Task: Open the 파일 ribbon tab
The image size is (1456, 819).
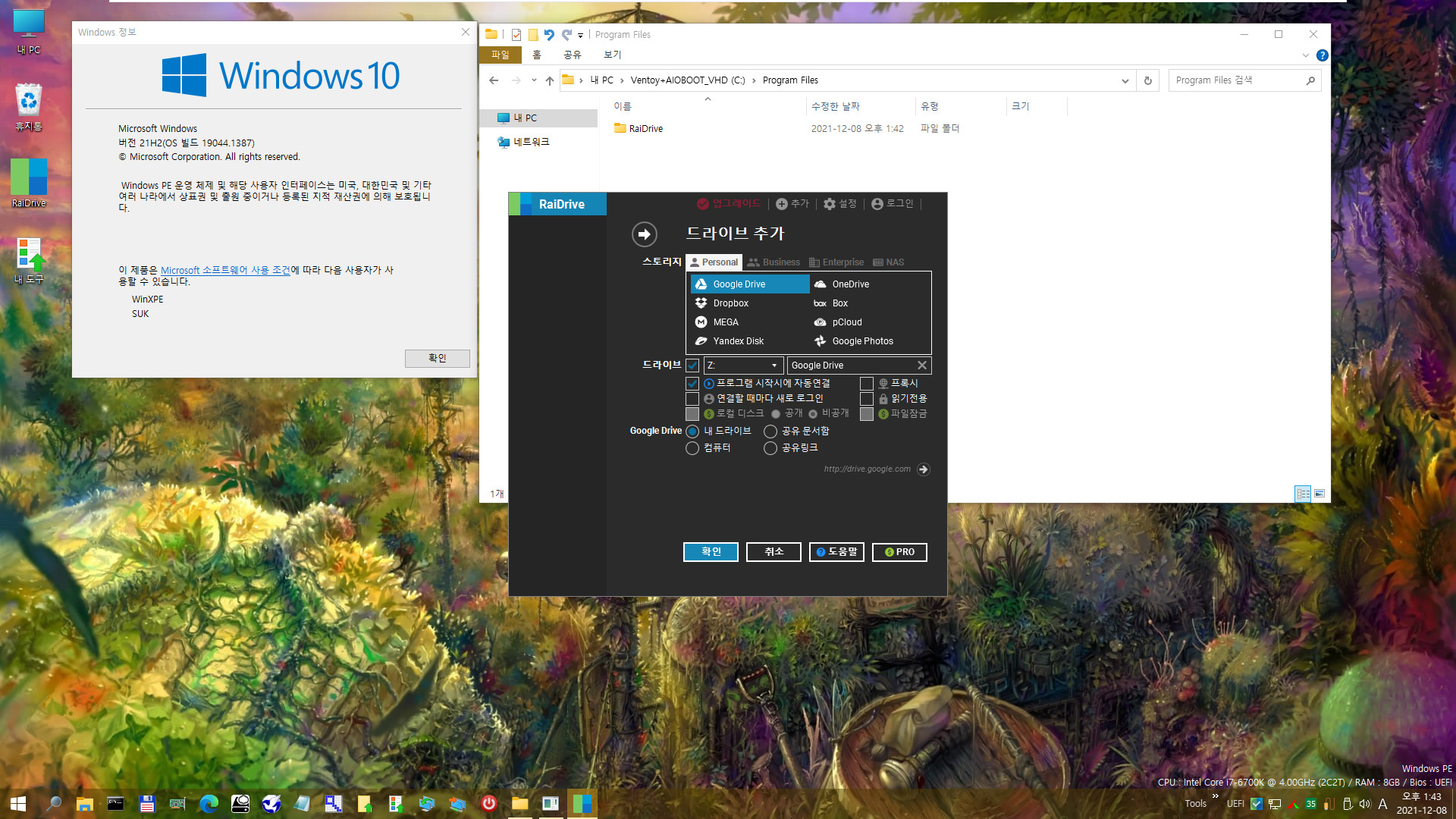Action: pyautogui.click(x=500, y=55)
